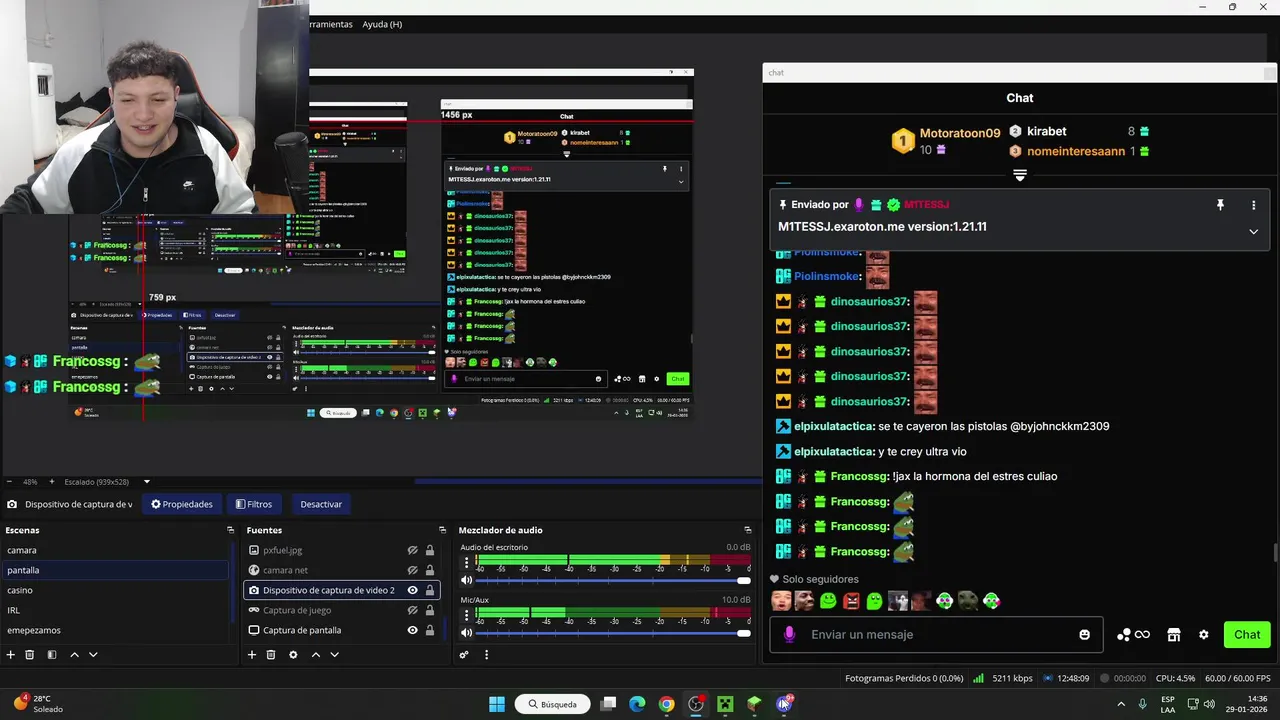Adjust Mic/Aux volume slider
The height and width of the screenshot is (720, 1280).
click(612, 633)
